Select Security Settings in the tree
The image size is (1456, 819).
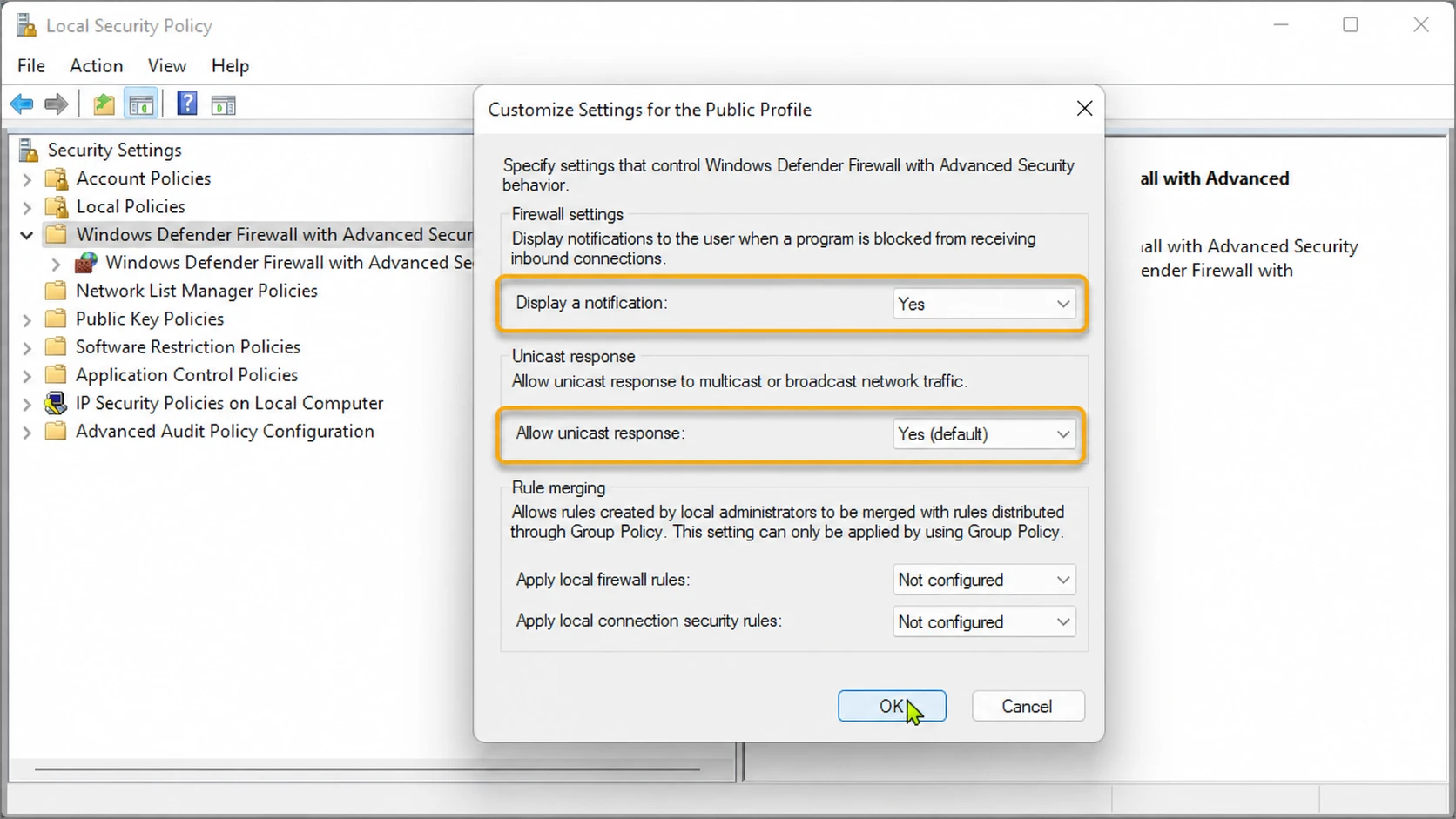point(115,150)
